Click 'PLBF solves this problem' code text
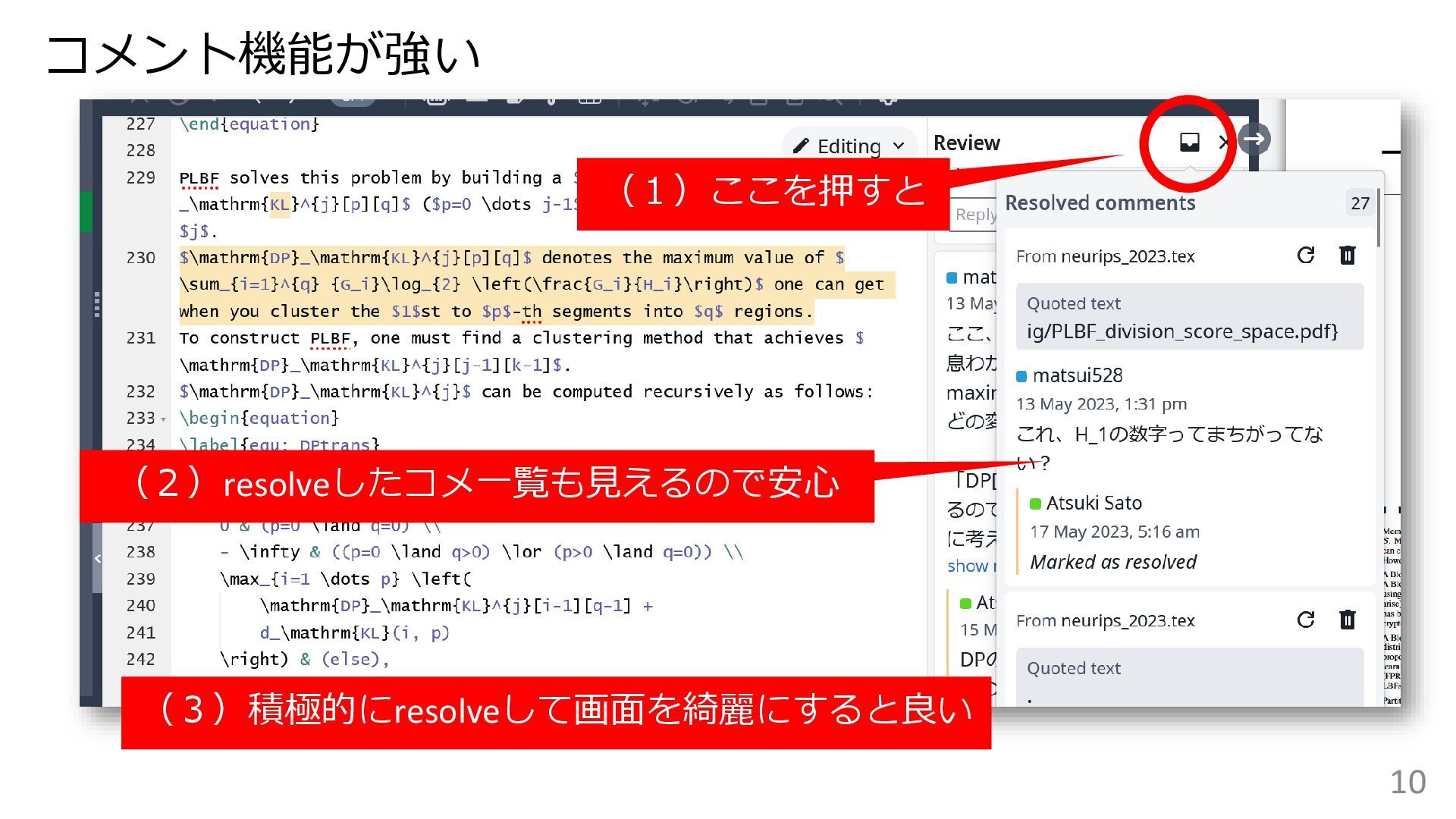Screen dimensions: 1456x819 pyautogui.click(x=300, y=178)
